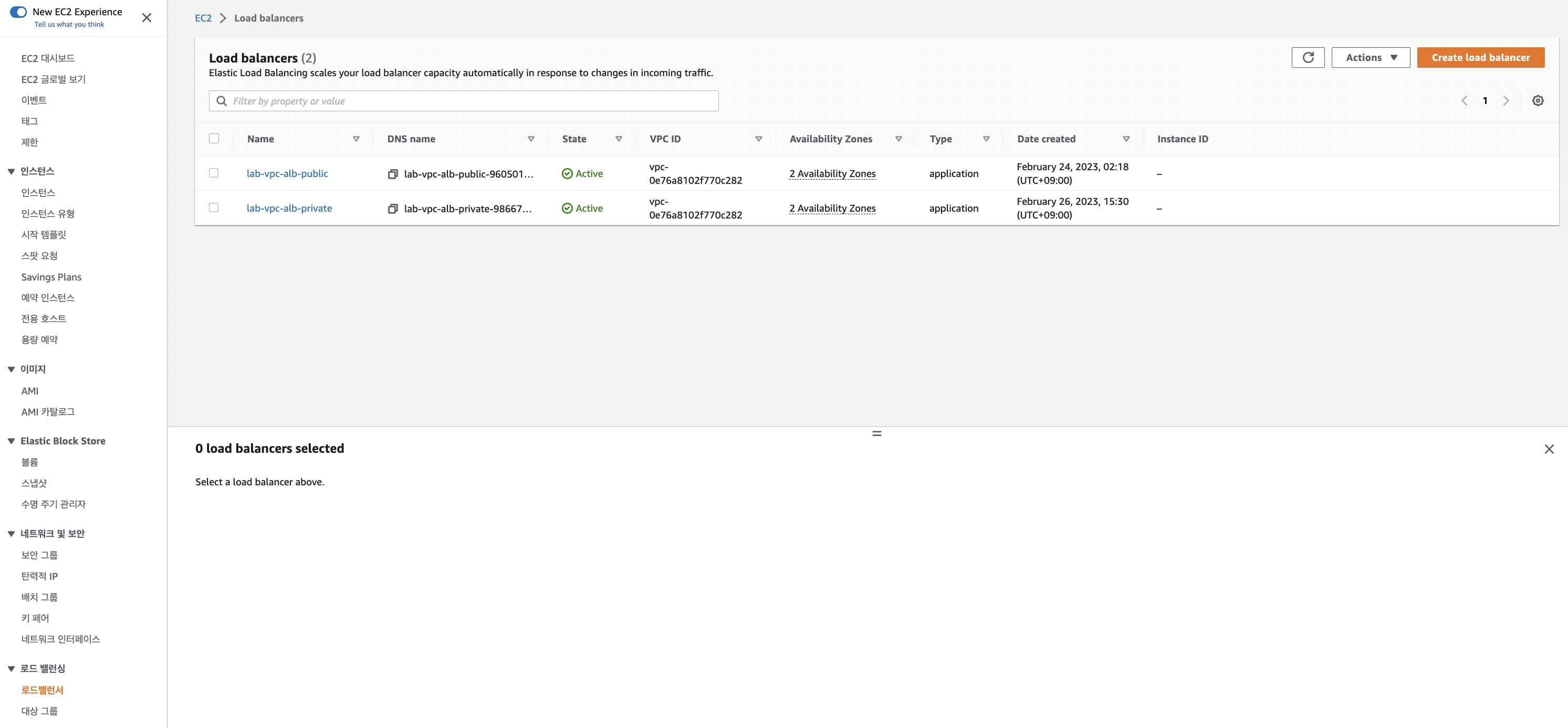Collapse the Elastic Block Store section
The image size is (1568, 728).
point(11,441)
